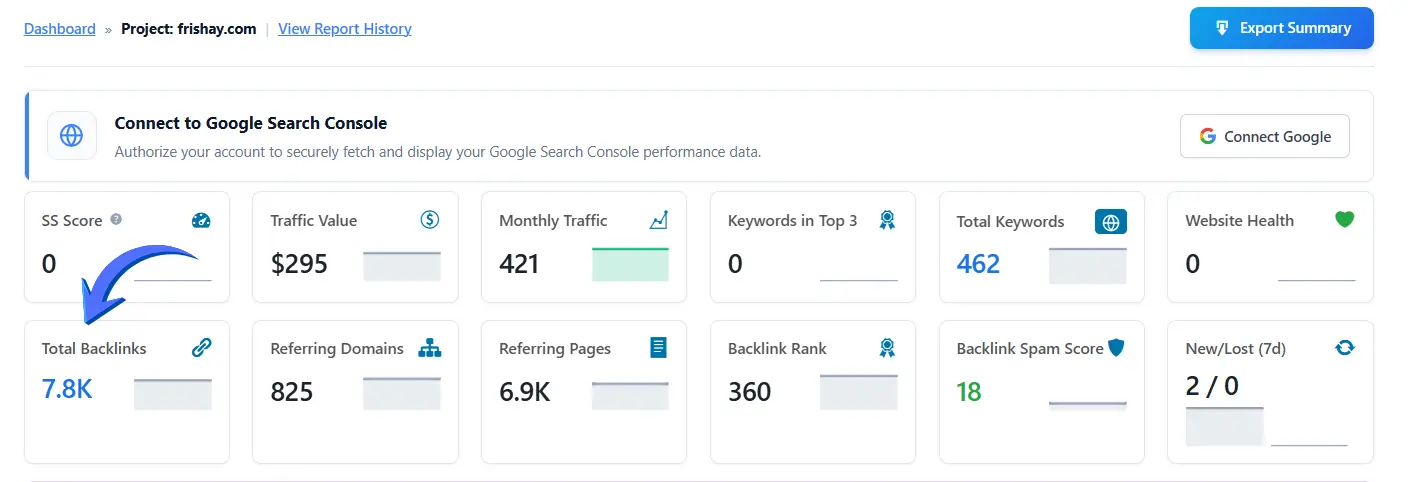Click the SS Score help question mark

click(x=117, y=220)
